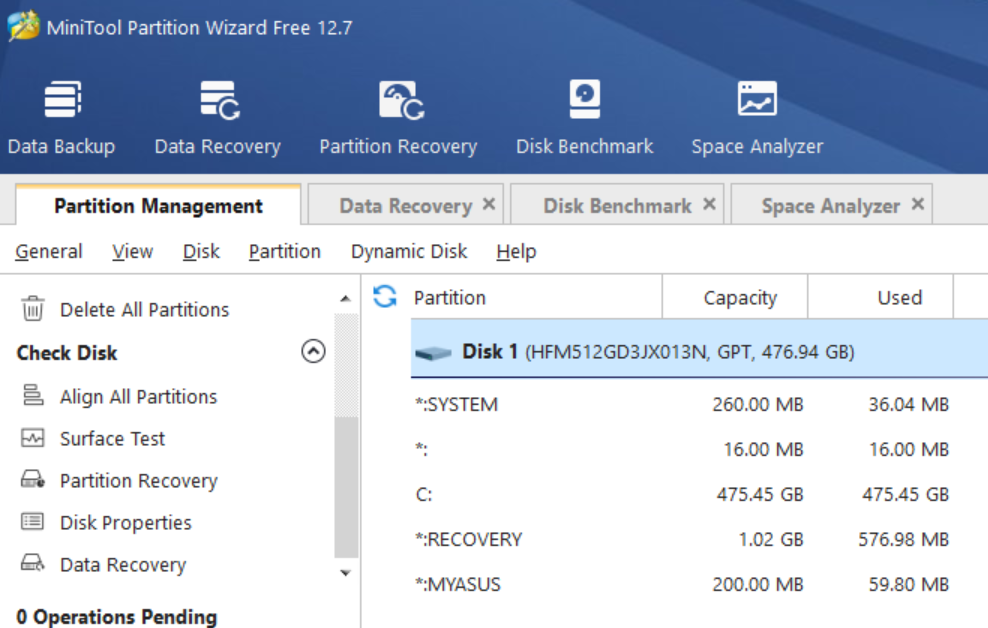Viewport: 988px width, 628px height.
Task: Select the *:RECOVERY partition row
Action: [x=699, y=539]
